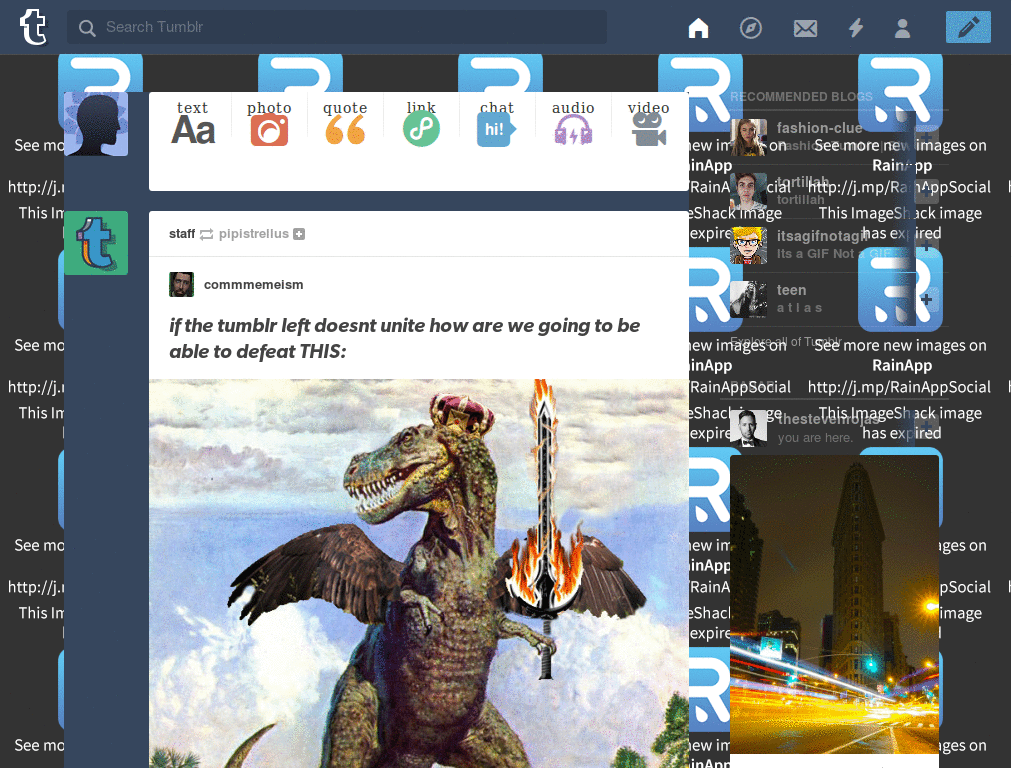
Task: Click the Tumblr logo in header
Action: (33, 27)
